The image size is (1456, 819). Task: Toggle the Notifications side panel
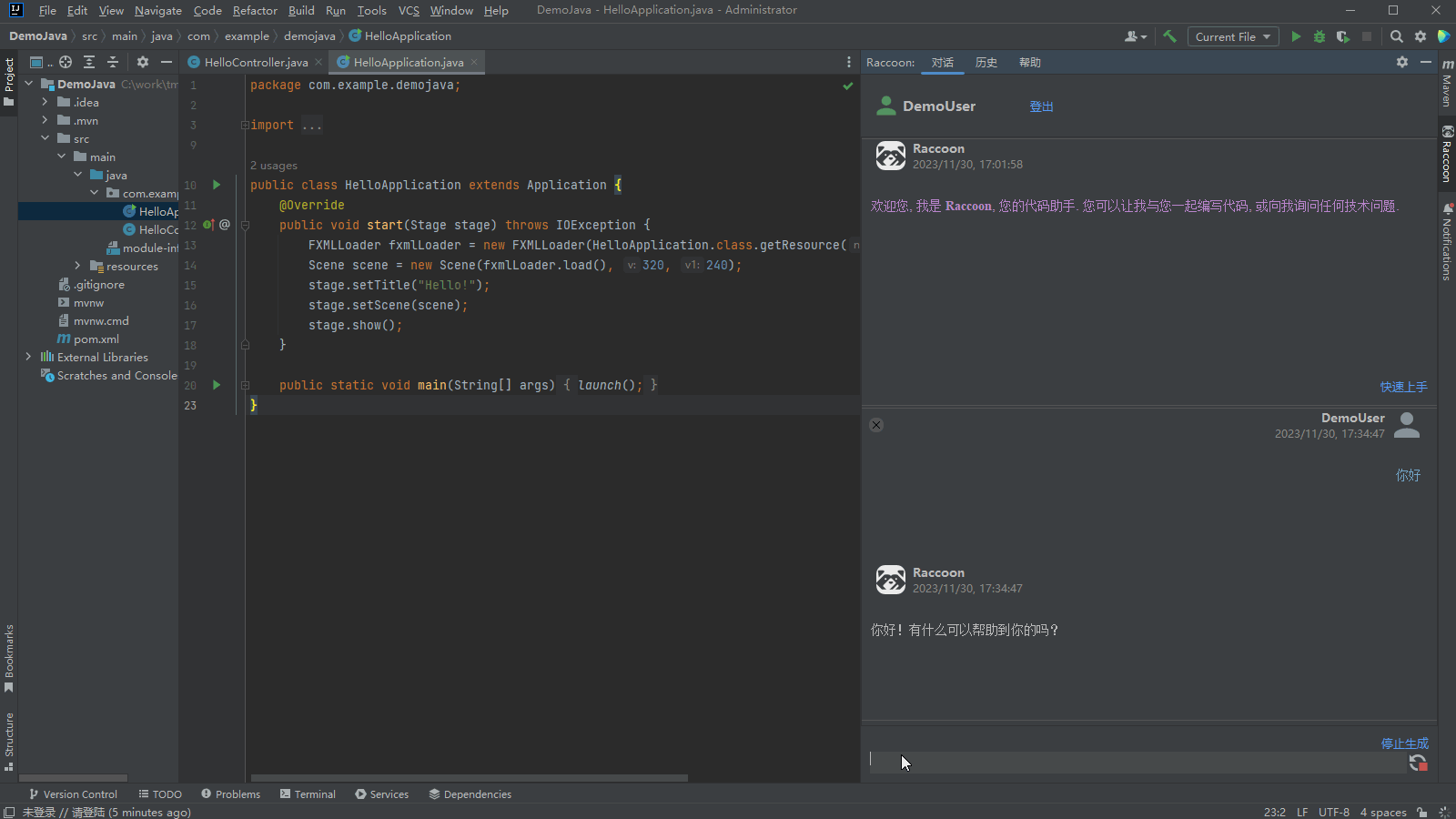(x=1447, y=242)
